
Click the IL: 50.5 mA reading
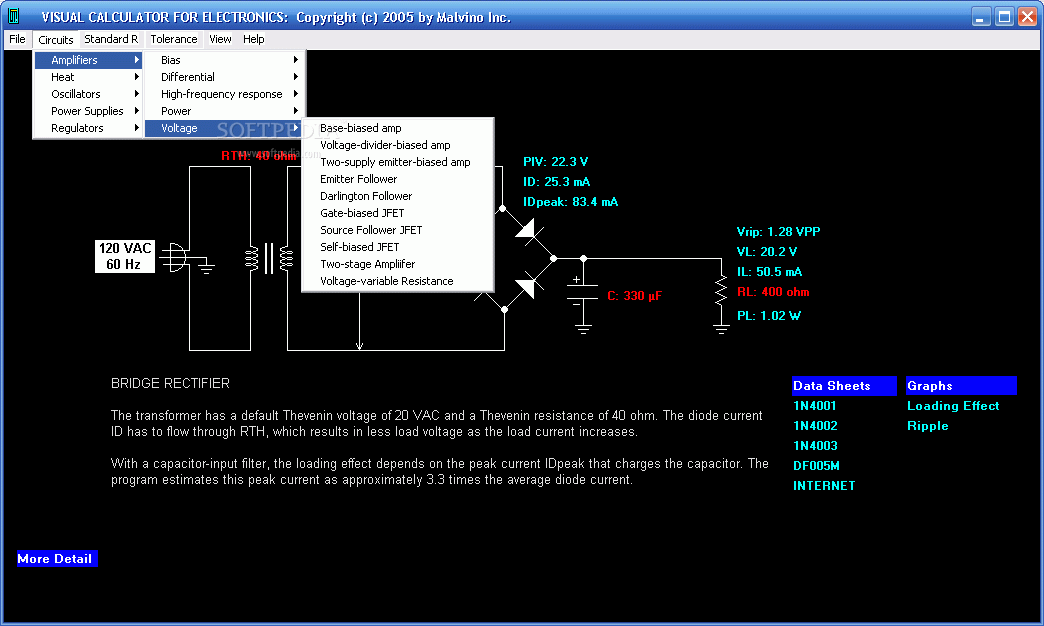tap(769, 272)
